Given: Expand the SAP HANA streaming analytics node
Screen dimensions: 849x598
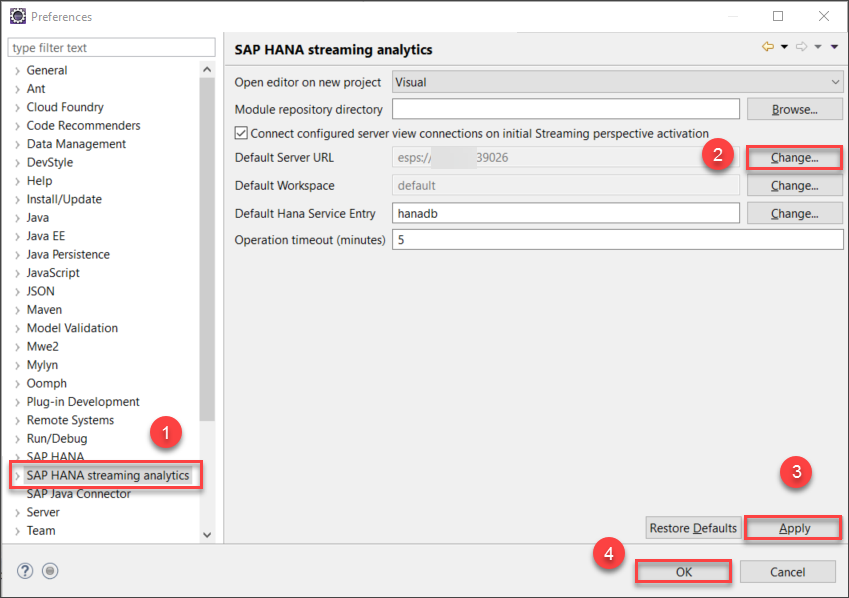Looking at the screenshot, I should [x=17, y=476].
